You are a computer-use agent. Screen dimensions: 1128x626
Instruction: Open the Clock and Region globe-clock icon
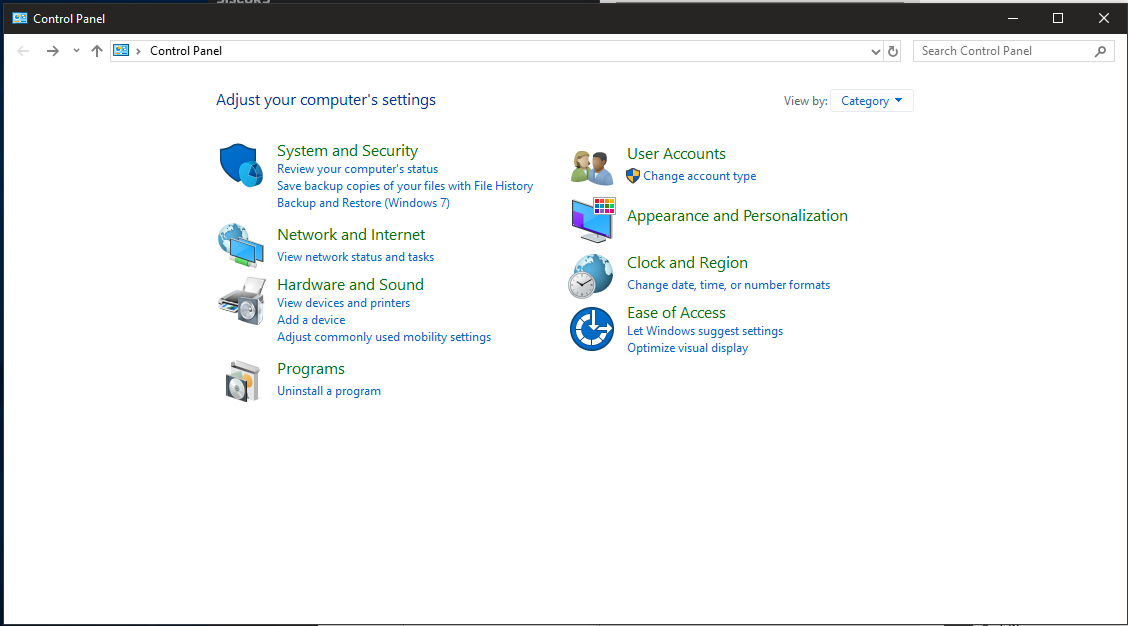pyautogui.click(x=591, y=276)
